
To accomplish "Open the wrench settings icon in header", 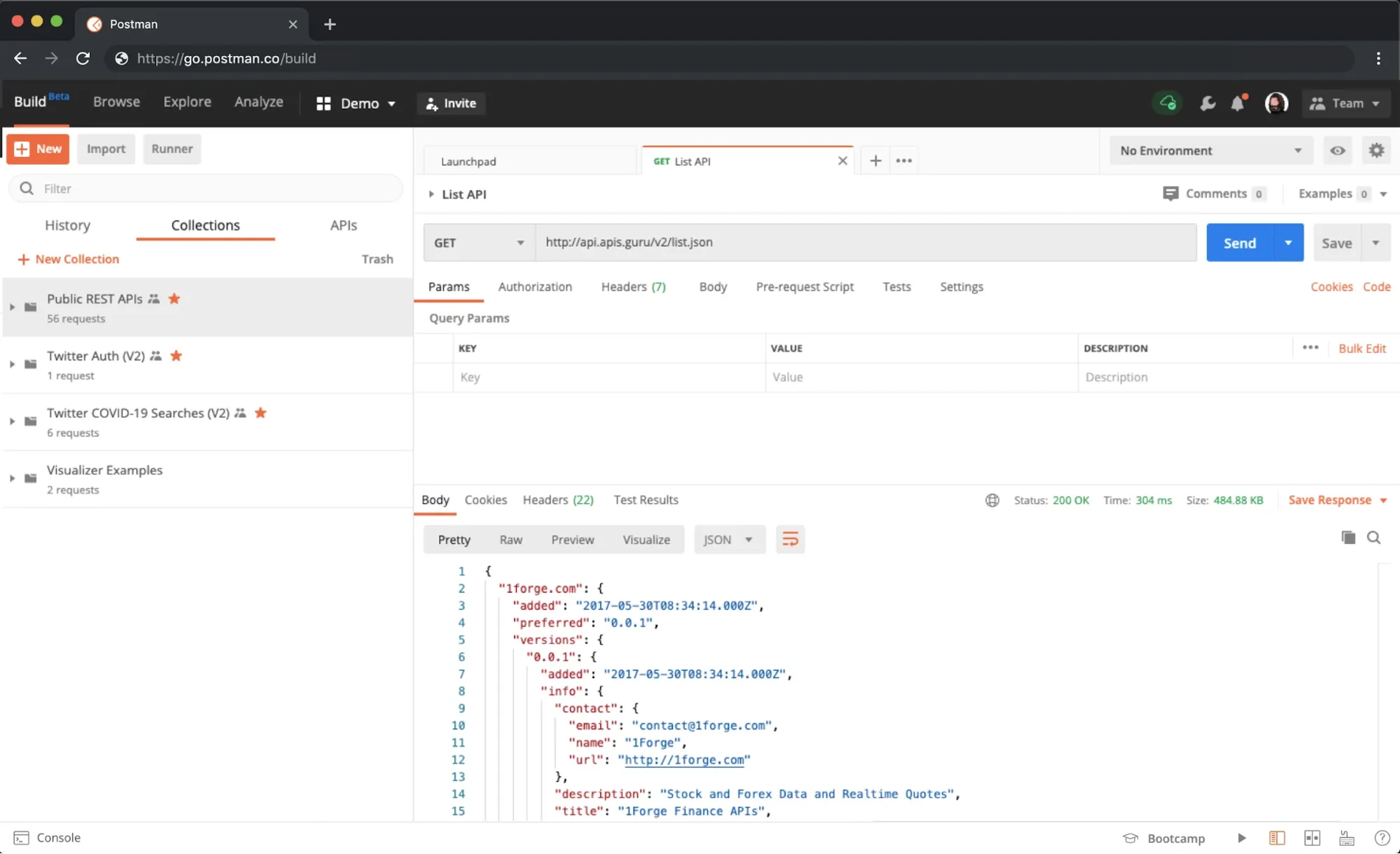I will tap(1207, 104).
